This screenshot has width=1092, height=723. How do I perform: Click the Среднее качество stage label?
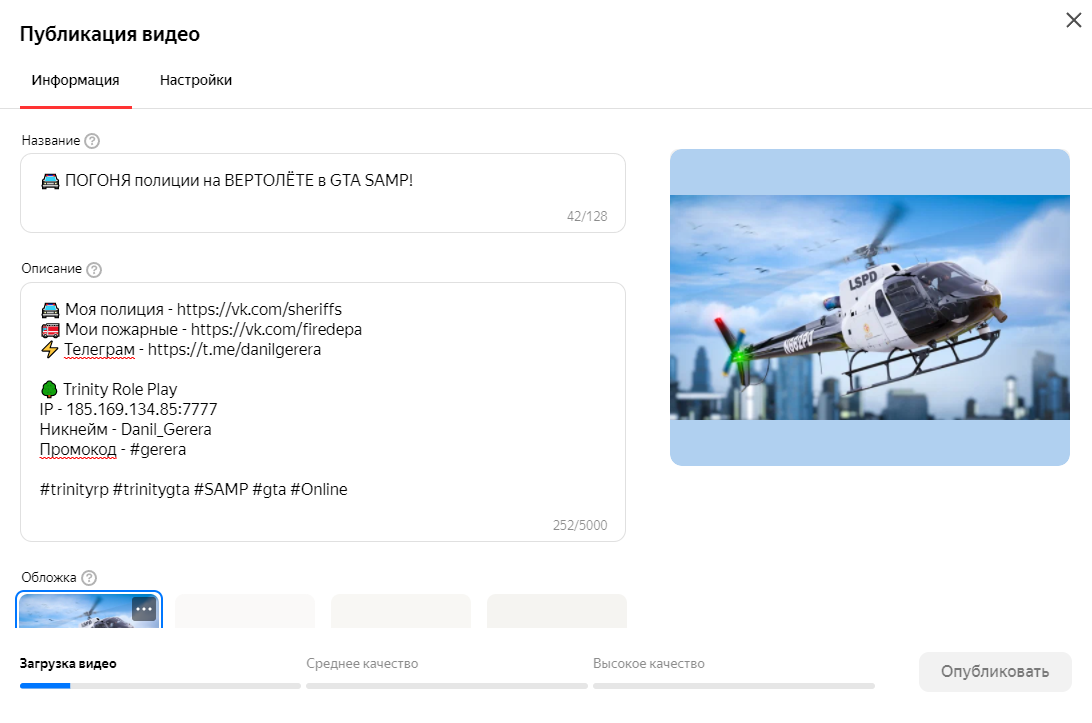pyautogui.click(x=362, y=664)
